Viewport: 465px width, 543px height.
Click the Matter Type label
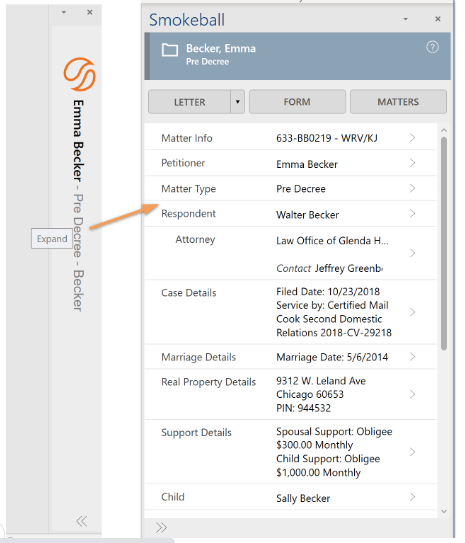188,189
